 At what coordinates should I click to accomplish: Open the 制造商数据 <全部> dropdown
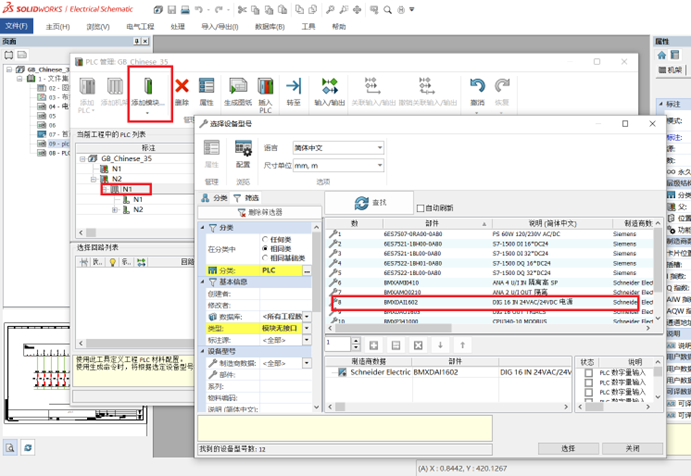(x=307, y=363)
